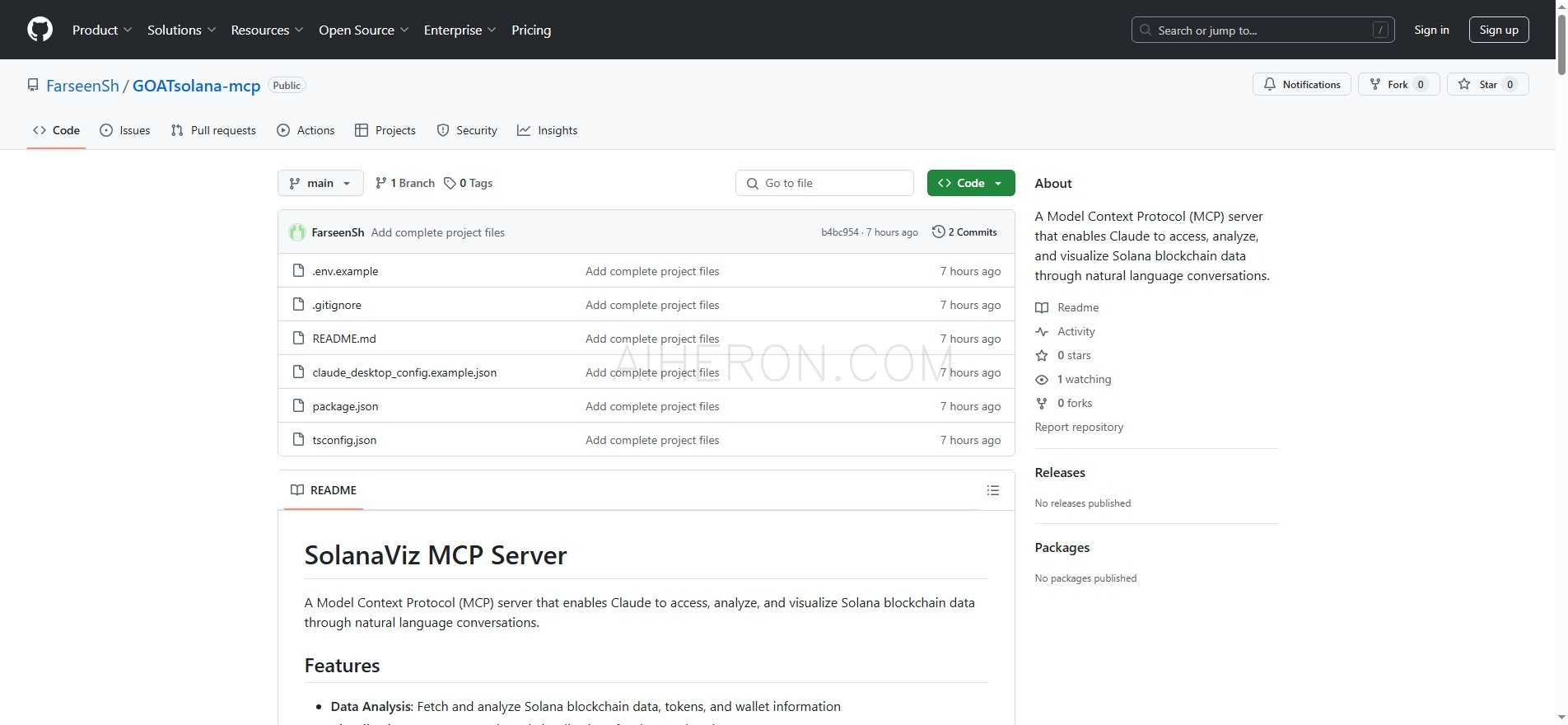Select the README tab header

click(324, 490)
